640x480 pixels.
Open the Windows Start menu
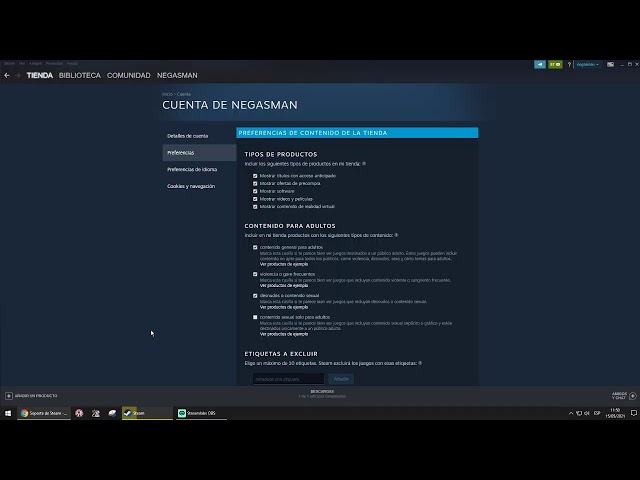[x=8, y=413]
